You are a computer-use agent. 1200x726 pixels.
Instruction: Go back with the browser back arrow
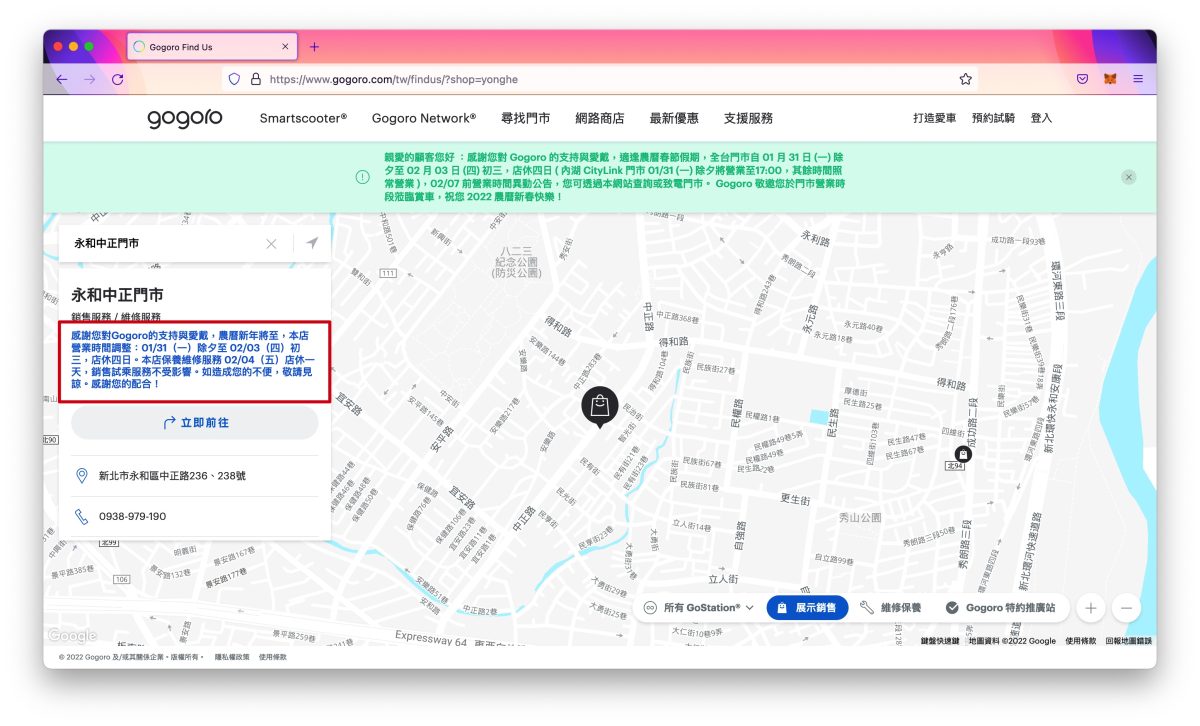coord(62,79)
